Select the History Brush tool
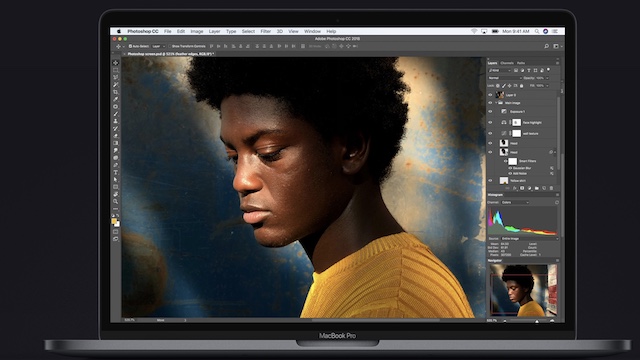This screenshot has width=640, height=360. coord(116,129)
